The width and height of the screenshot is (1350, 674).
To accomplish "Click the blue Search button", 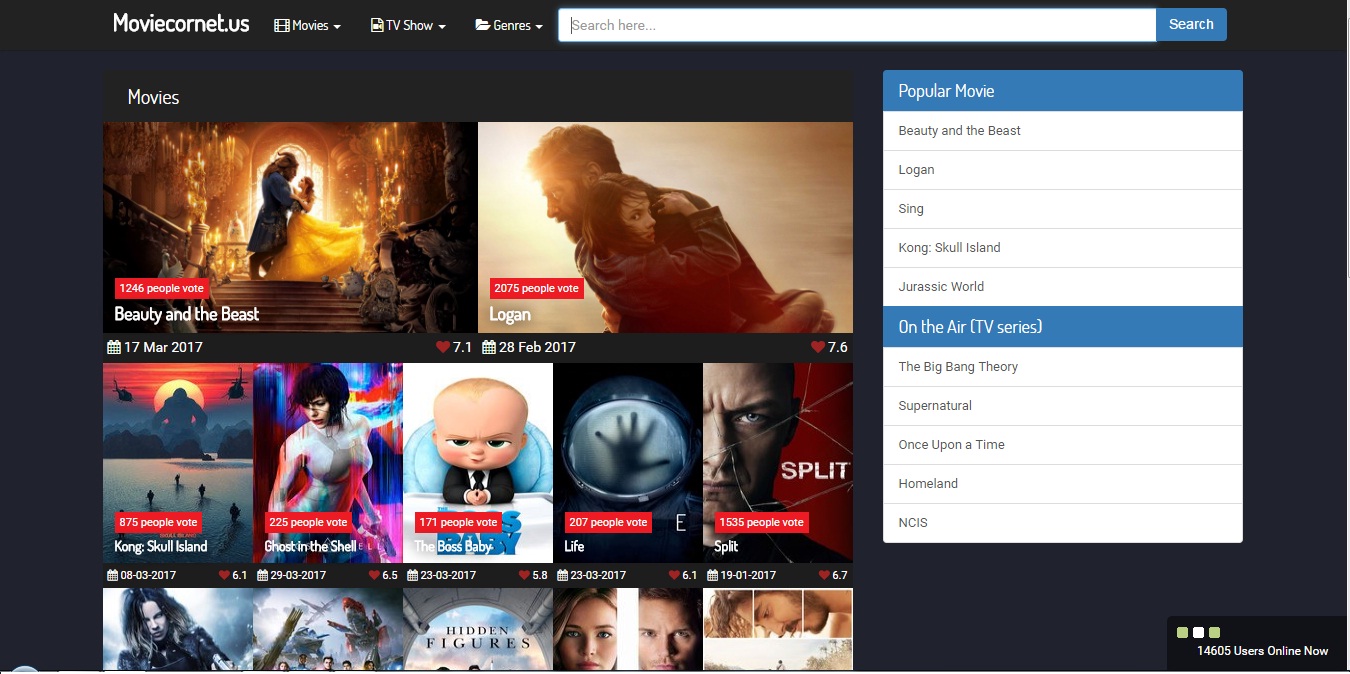I will point(1191,25).
